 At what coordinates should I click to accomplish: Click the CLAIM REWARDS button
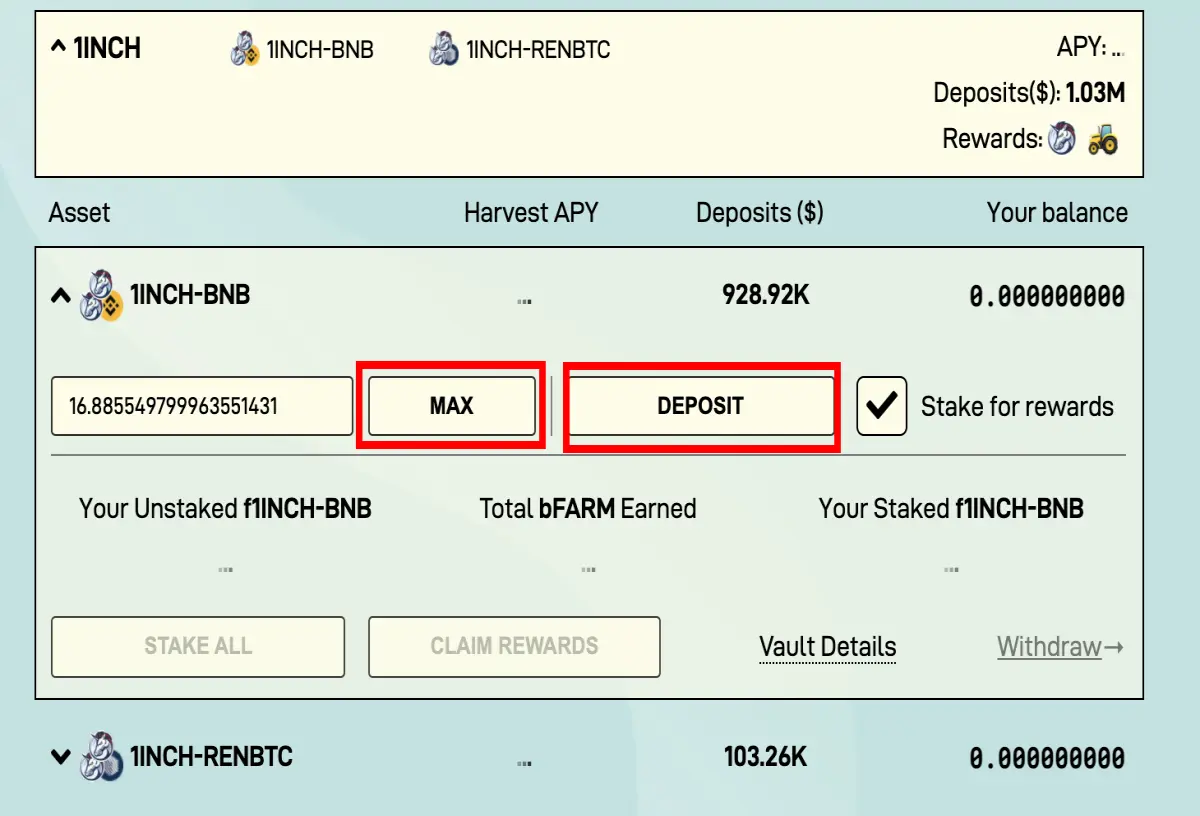(x=514, y=646)
